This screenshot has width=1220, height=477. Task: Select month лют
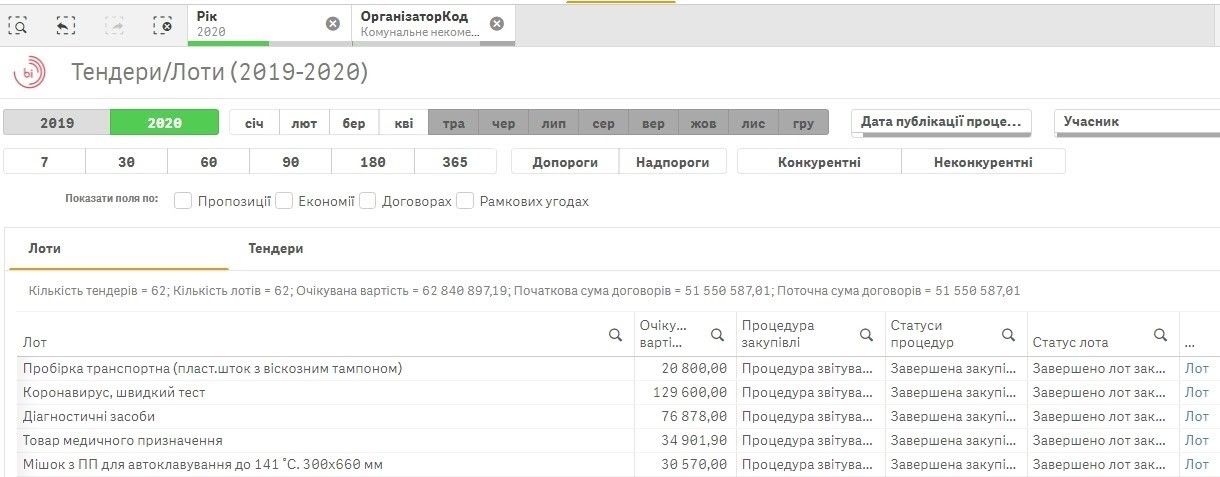[x=304, y=123]
